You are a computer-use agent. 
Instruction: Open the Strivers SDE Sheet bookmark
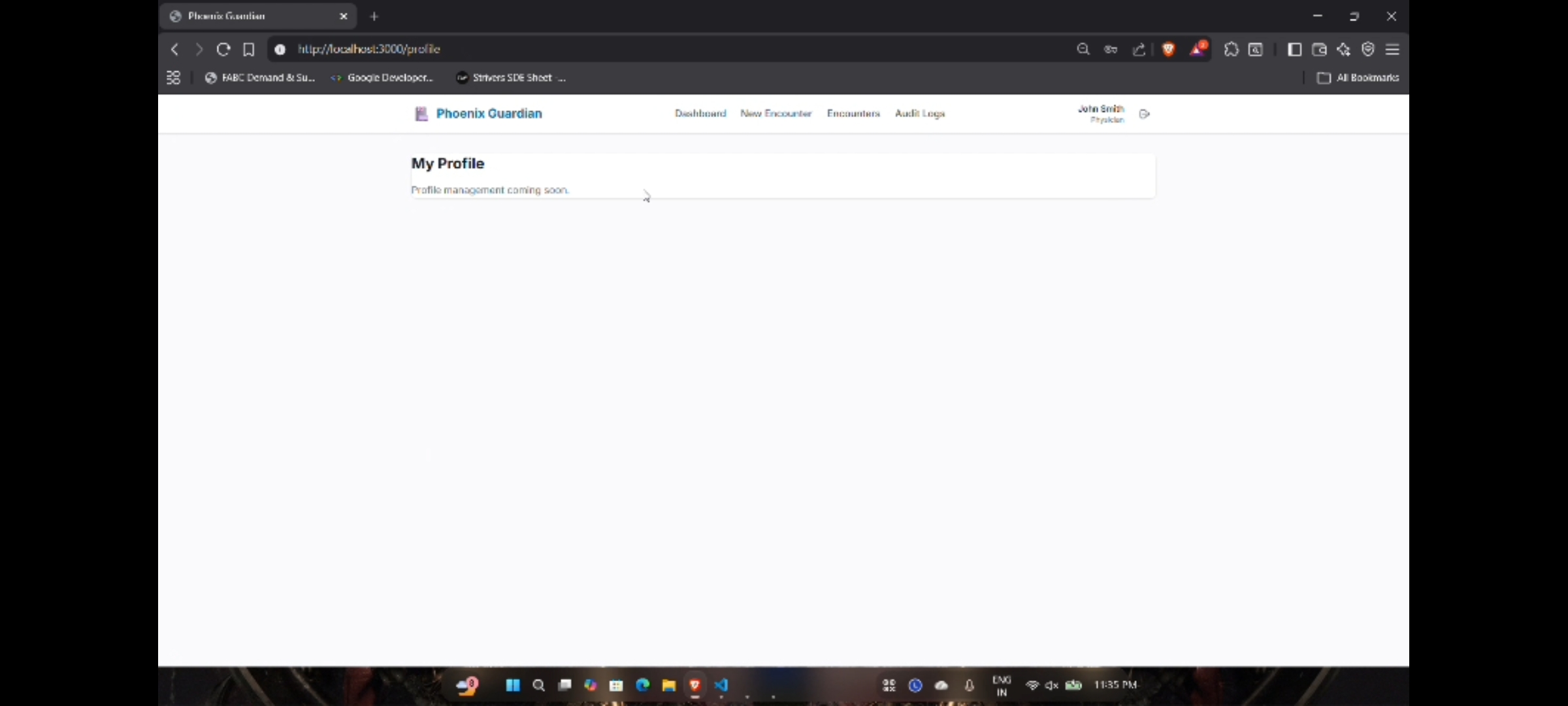(511, 78)
